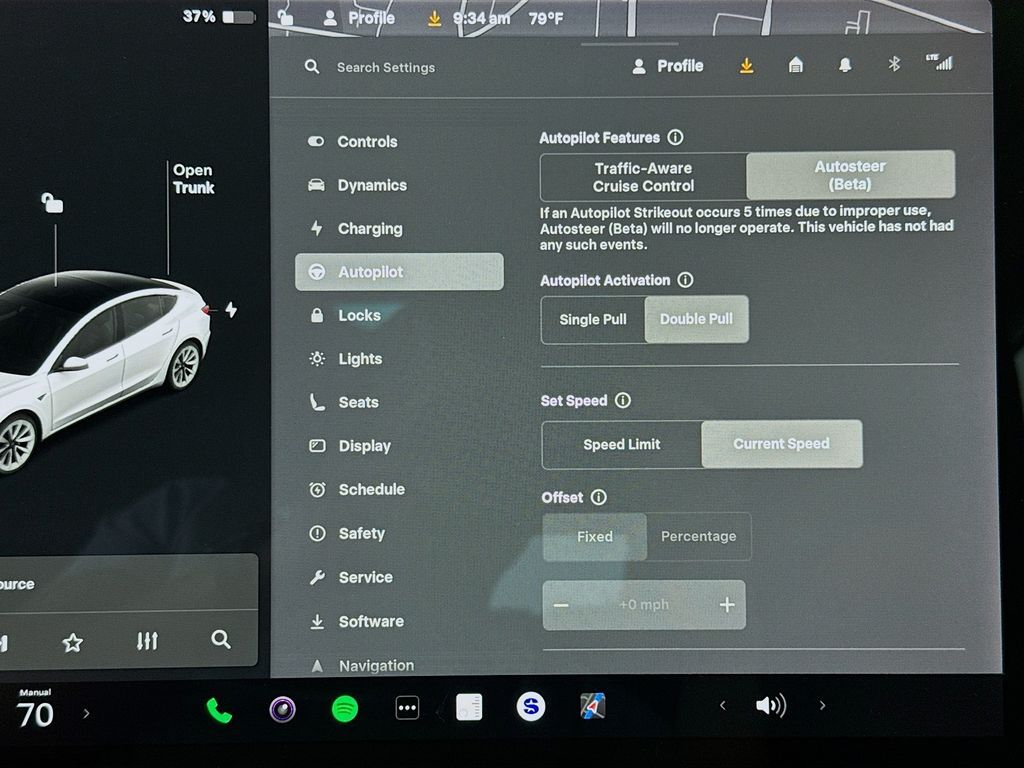The width and height of the screenshot is (1024, 768).
Task: Launch the camera app icon in the dock
Action: 283,709
